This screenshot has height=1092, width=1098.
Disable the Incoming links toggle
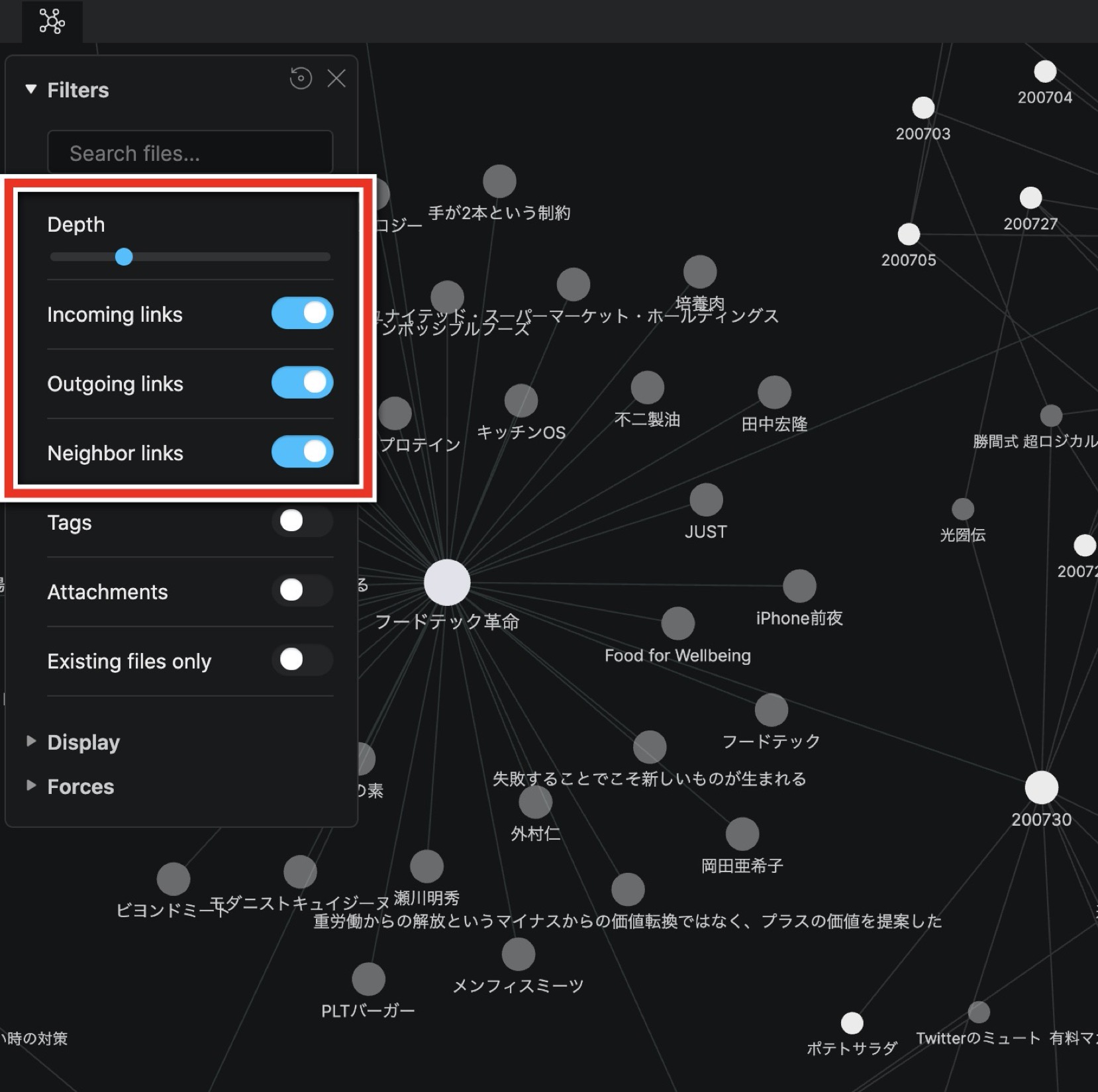point(302,314)
